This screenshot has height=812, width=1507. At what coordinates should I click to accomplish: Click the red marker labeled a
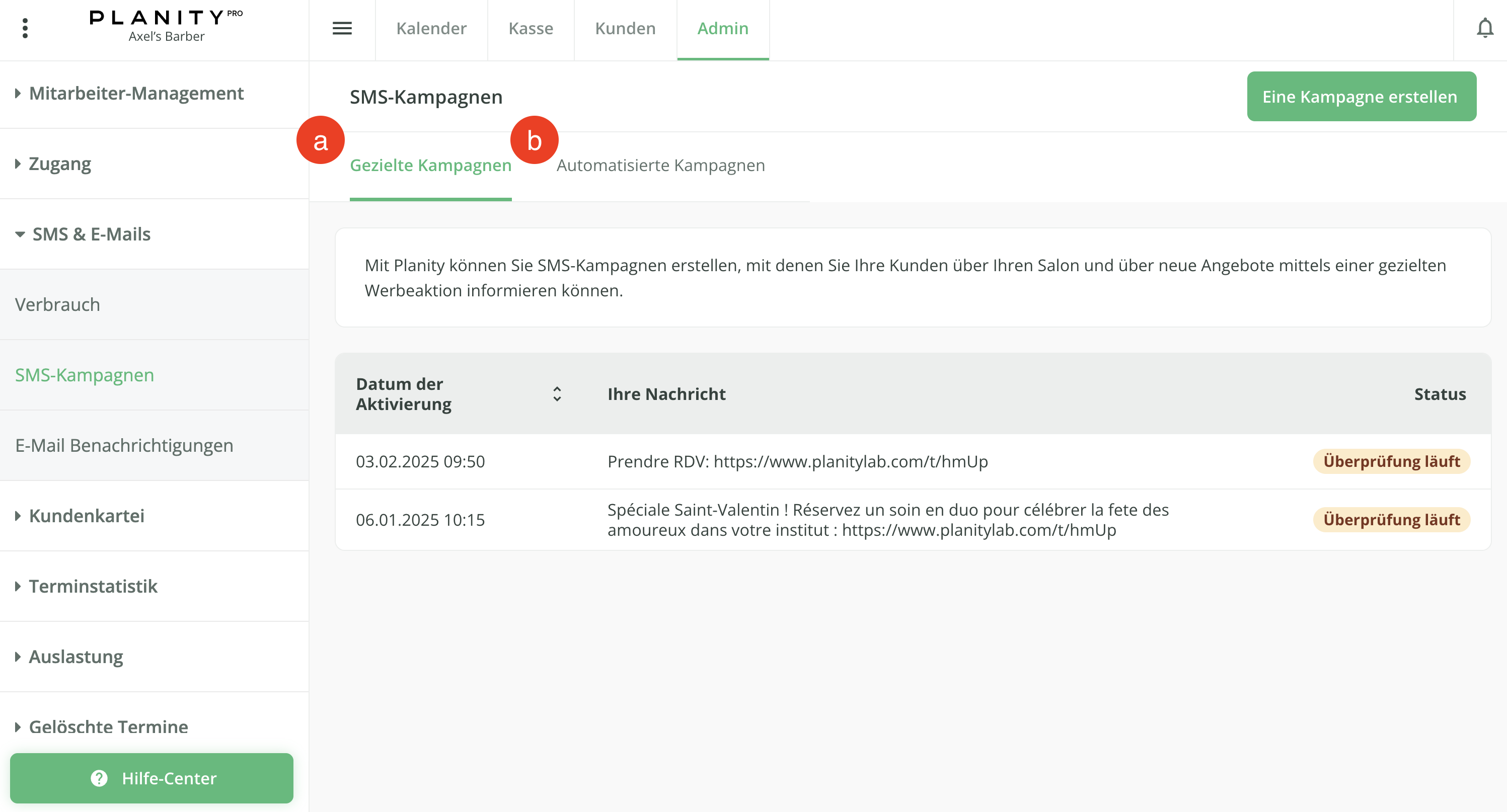pos(320,140)
